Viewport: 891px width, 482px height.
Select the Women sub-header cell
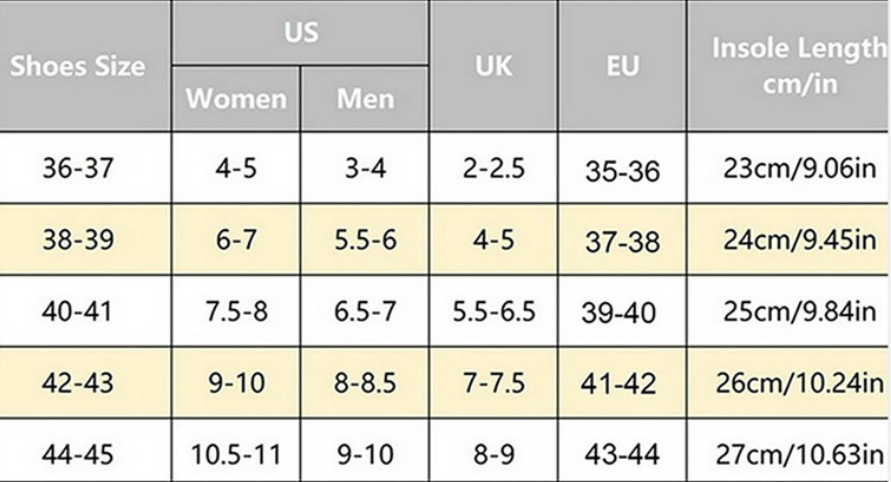pyautogui.click(x=236, y=99)
